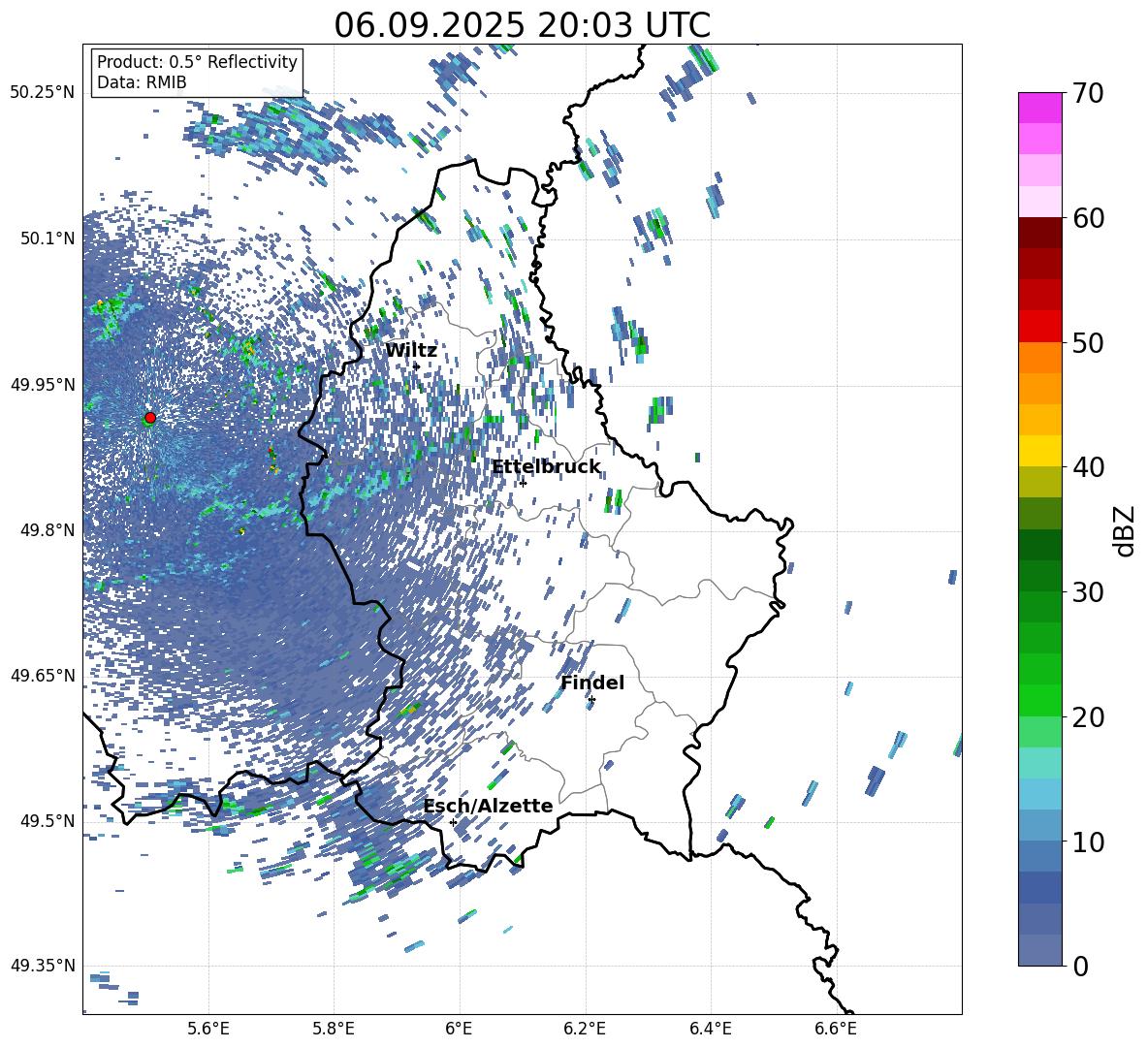Click the Findel location cross marker
Screen dimensions: 1148x1048
(591, 700)
